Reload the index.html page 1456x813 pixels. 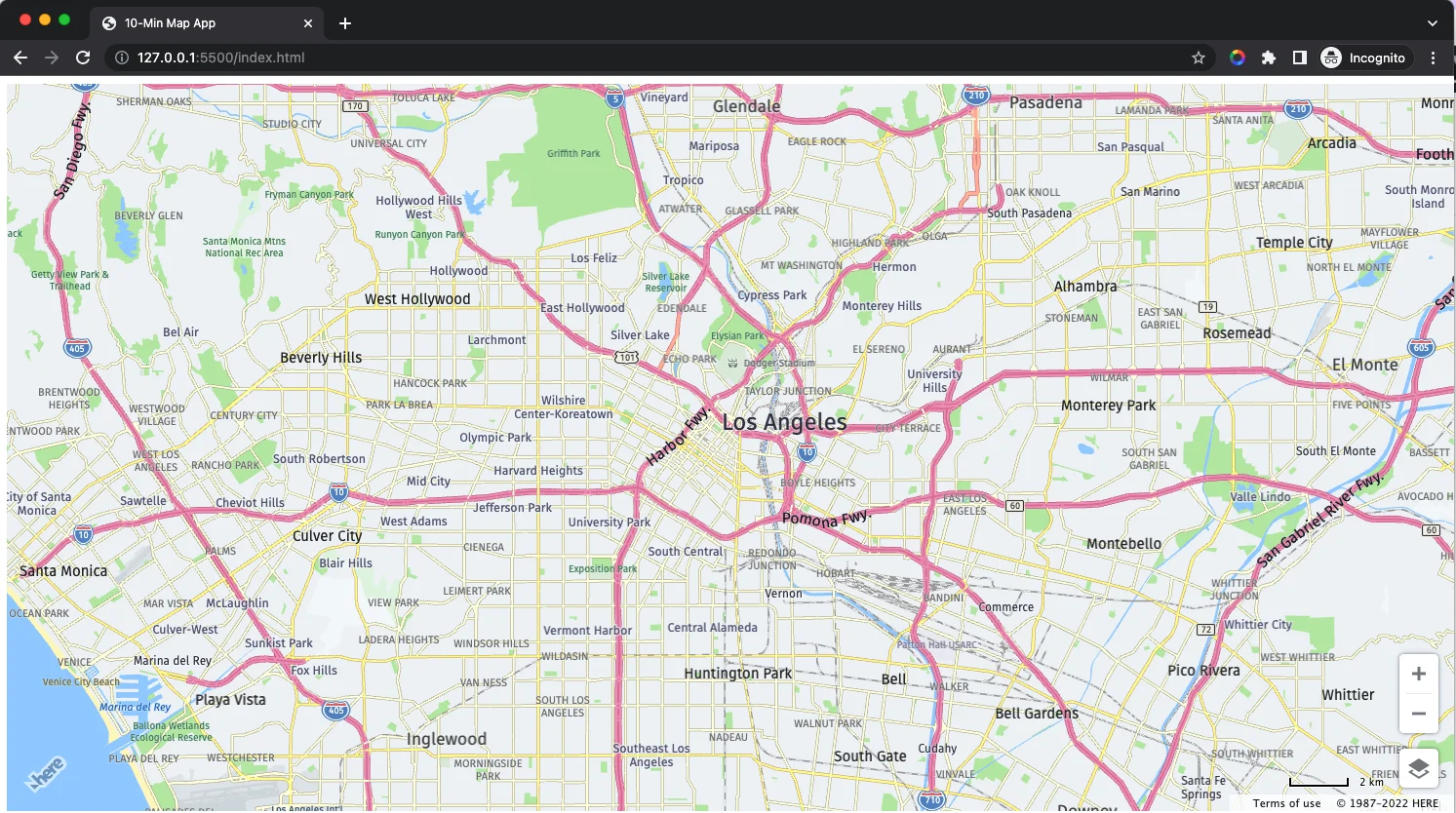[x=84, y=58]
